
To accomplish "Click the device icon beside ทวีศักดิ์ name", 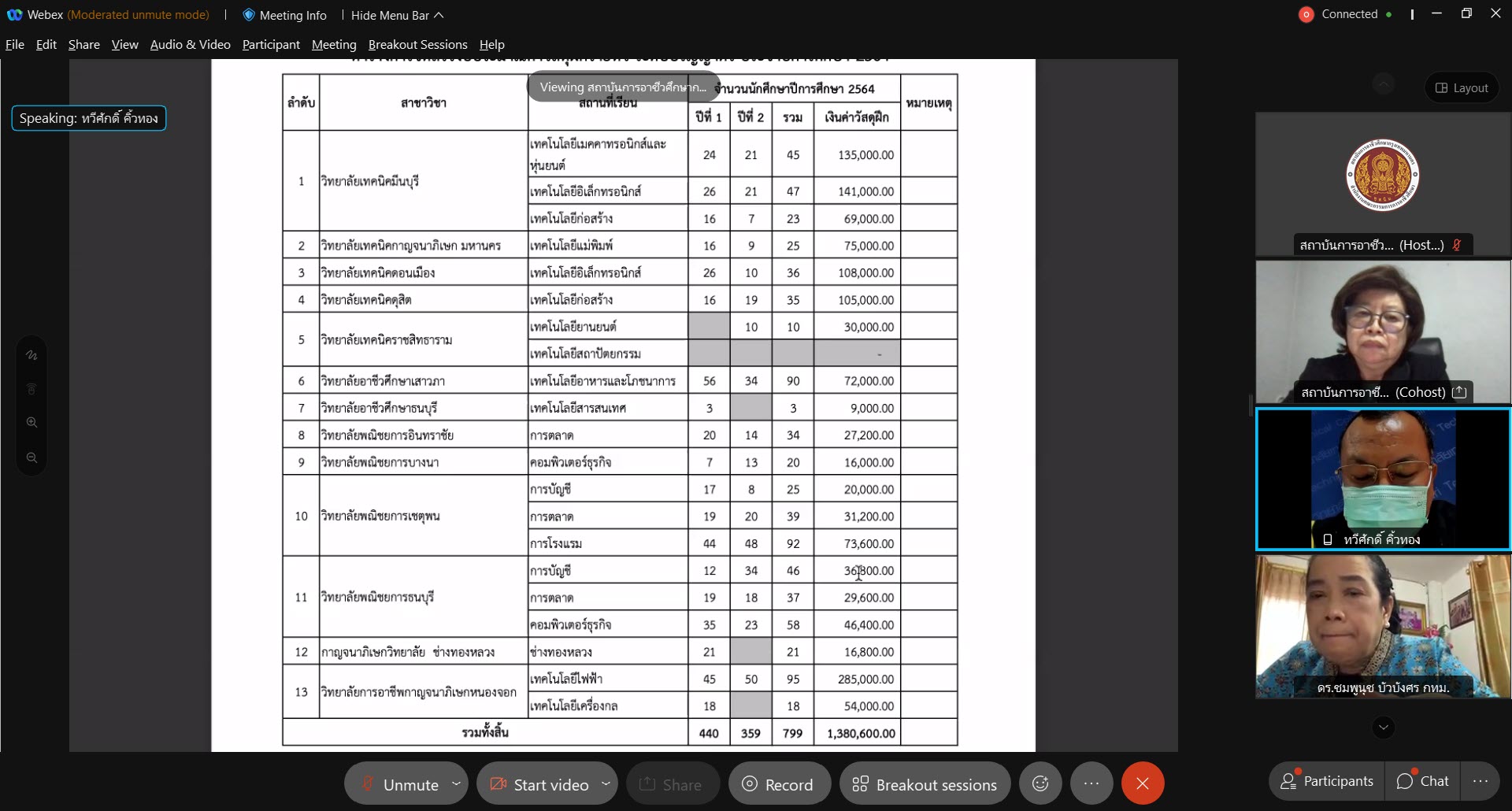I will 1328,539.
